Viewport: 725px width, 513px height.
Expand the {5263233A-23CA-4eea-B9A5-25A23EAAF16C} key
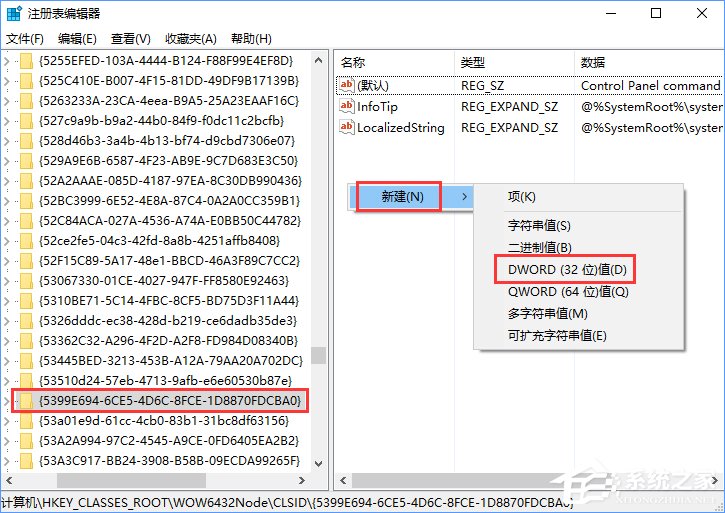tap(6, 101)
